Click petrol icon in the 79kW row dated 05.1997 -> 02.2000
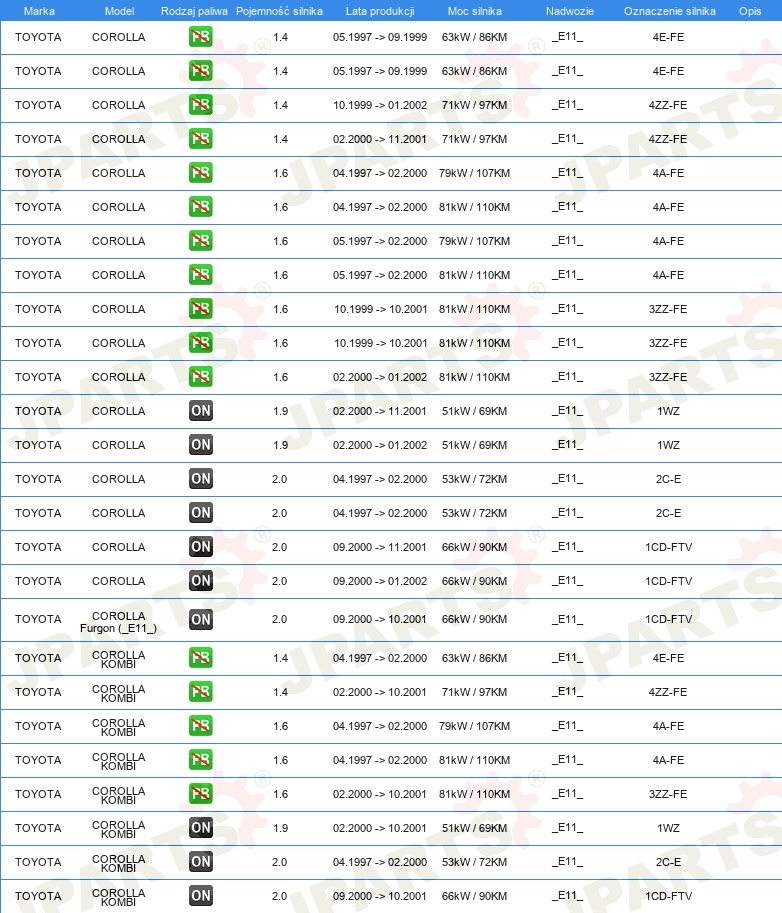Image resolution: width=782 pixels, height=913 pixels. coord(200,240)
